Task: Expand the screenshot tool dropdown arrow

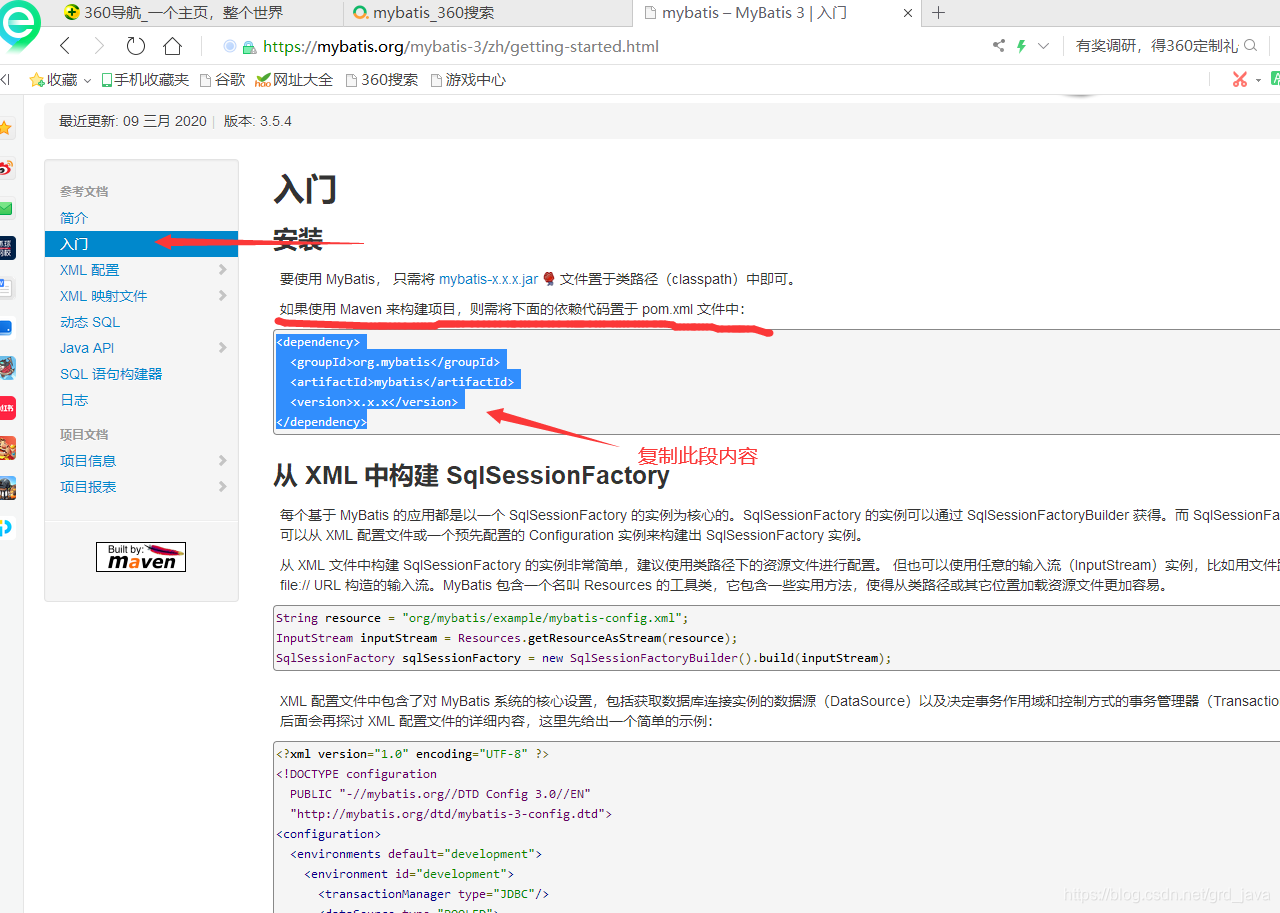Action: pos(1257,80)
